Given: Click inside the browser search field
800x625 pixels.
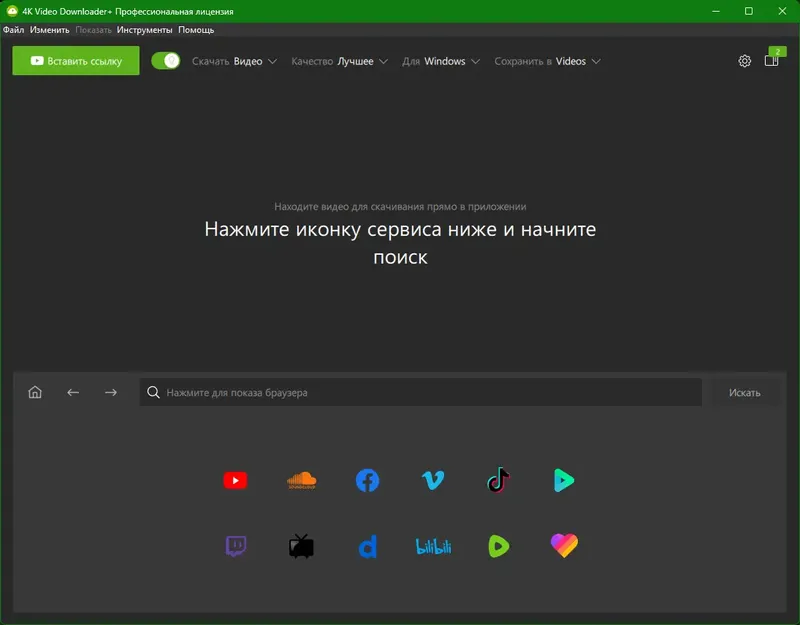Looking at the screenshot, I should (x=420, y=392).
